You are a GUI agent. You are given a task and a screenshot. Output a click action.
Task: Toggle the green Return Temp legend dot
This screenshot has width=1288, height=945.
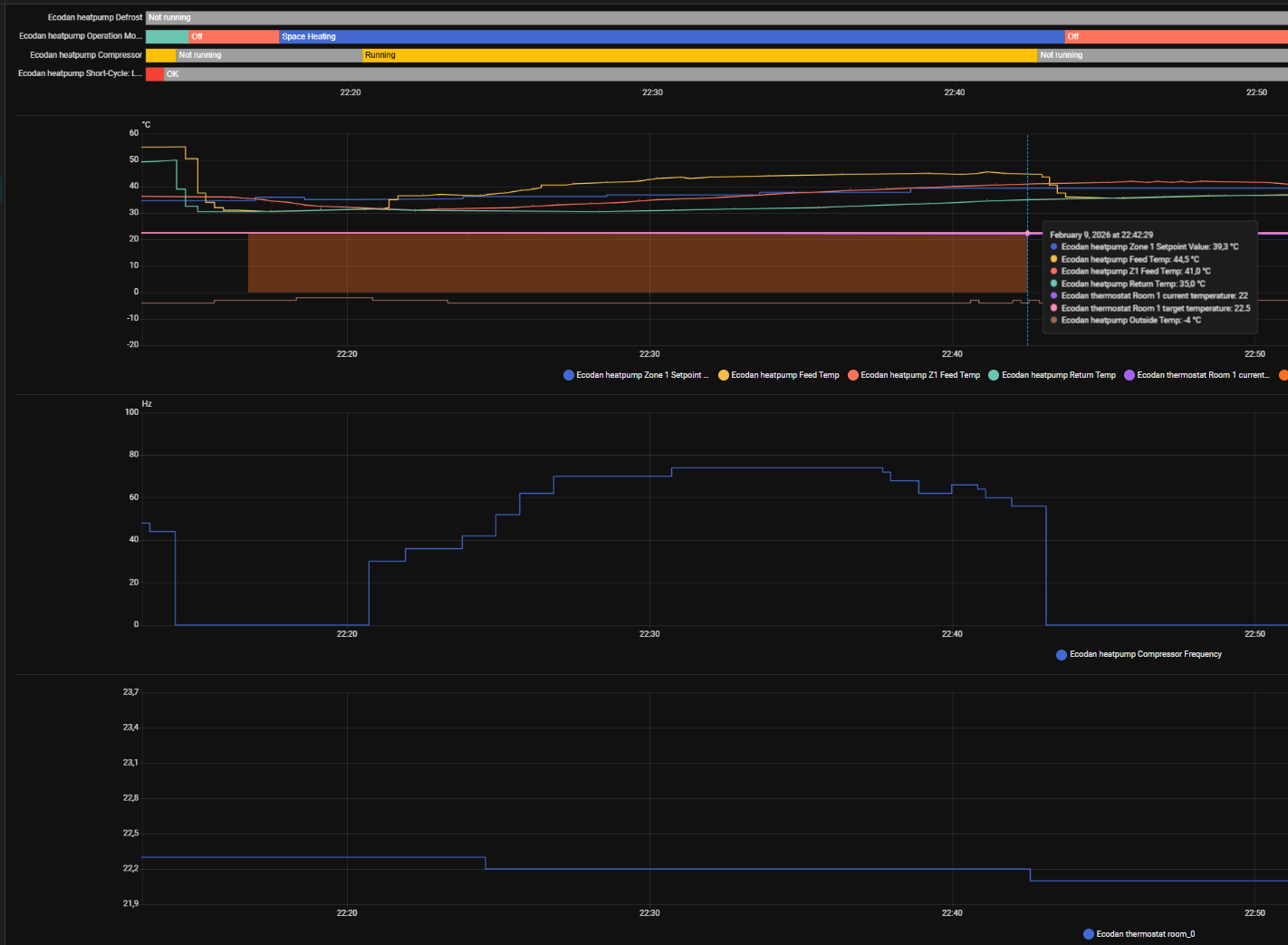(x=994, y=375)
